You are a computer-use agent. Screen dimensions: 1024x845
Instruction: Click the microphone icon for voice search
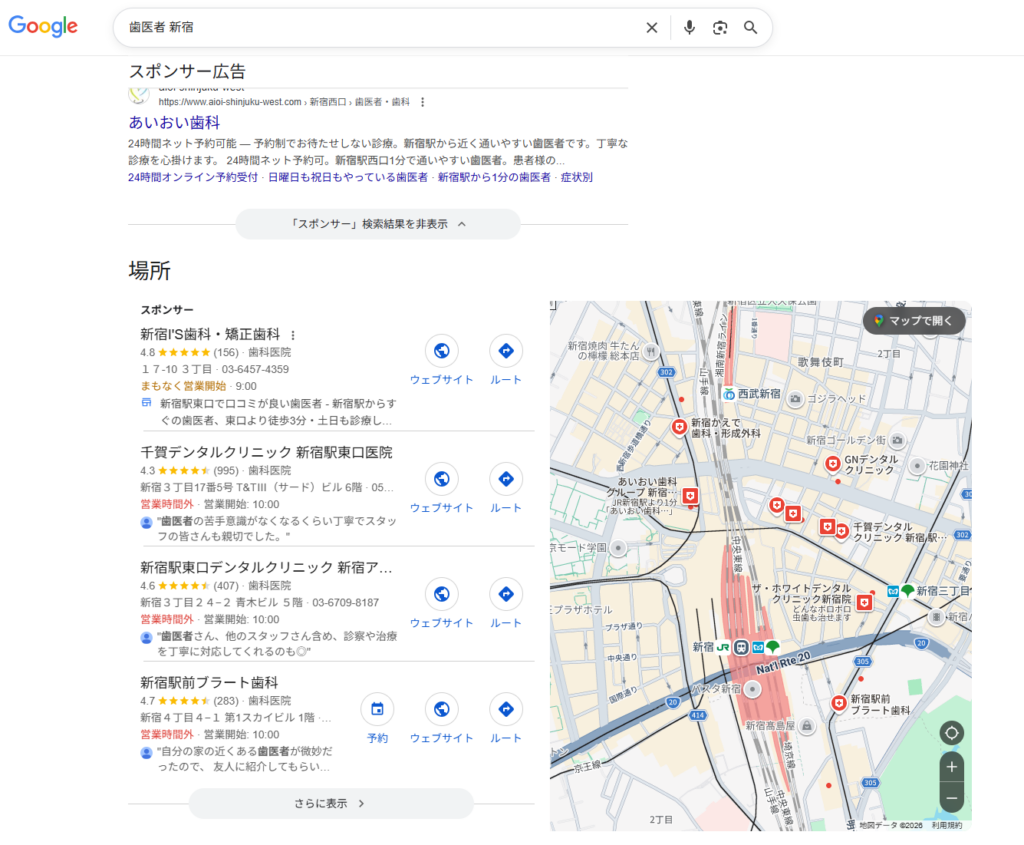tap(689, 27)
